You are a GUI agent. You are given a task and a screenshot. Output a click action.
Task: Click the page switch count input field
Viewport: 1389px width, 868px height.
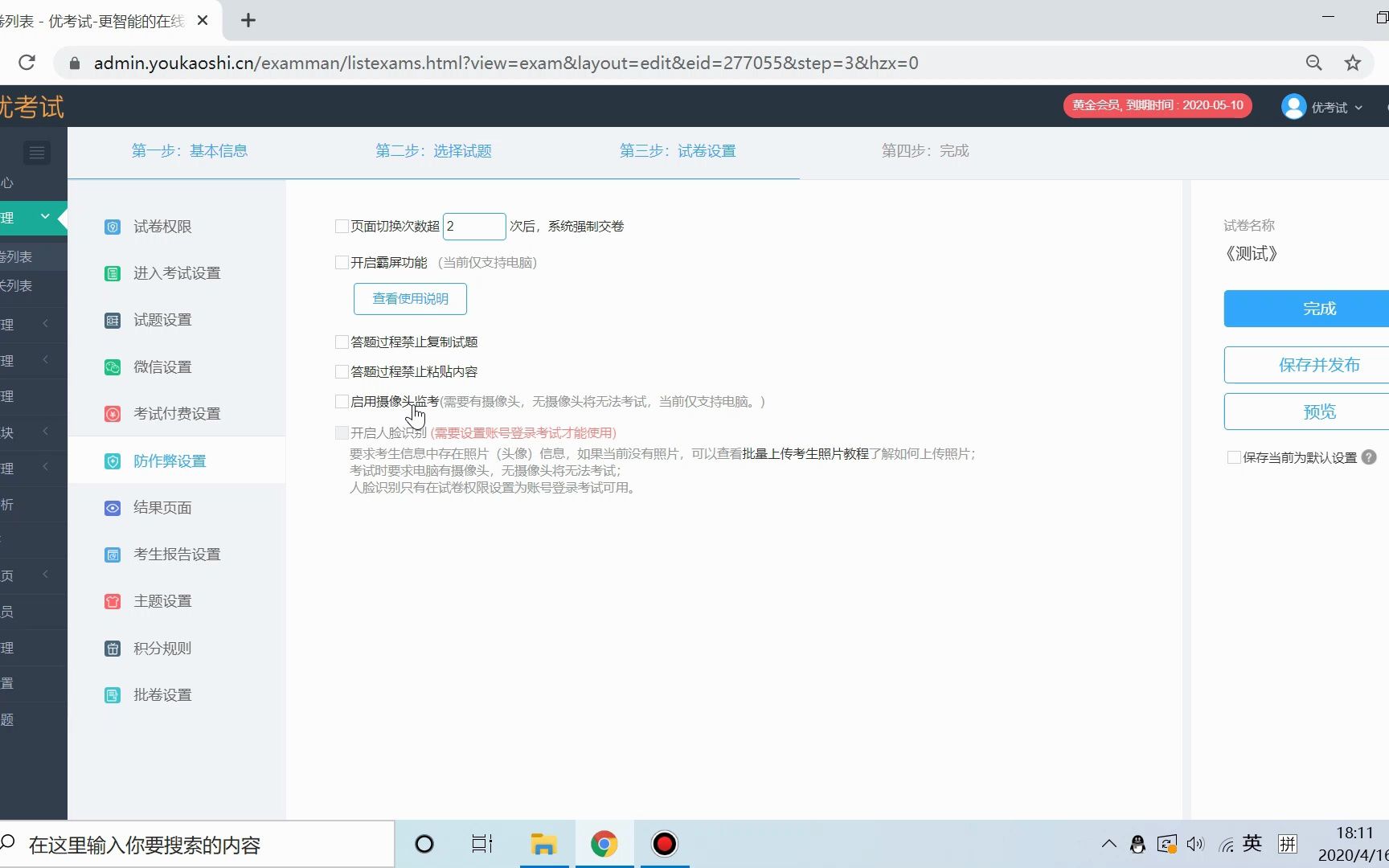tap(474, 227)
